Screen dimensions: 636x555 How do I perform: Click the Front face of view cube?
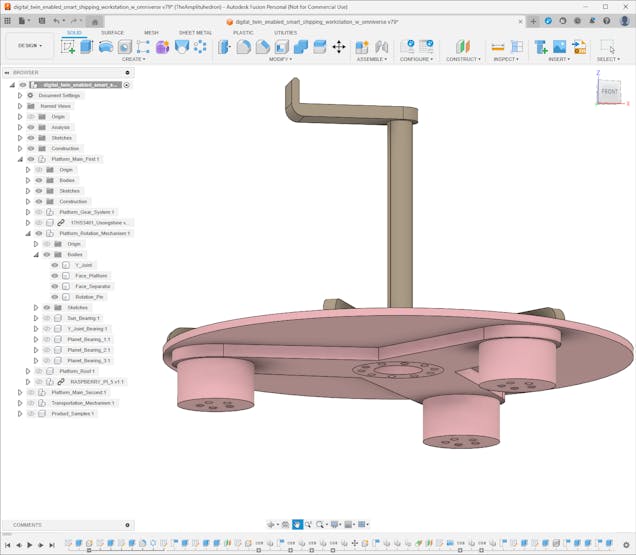point(609,91)
